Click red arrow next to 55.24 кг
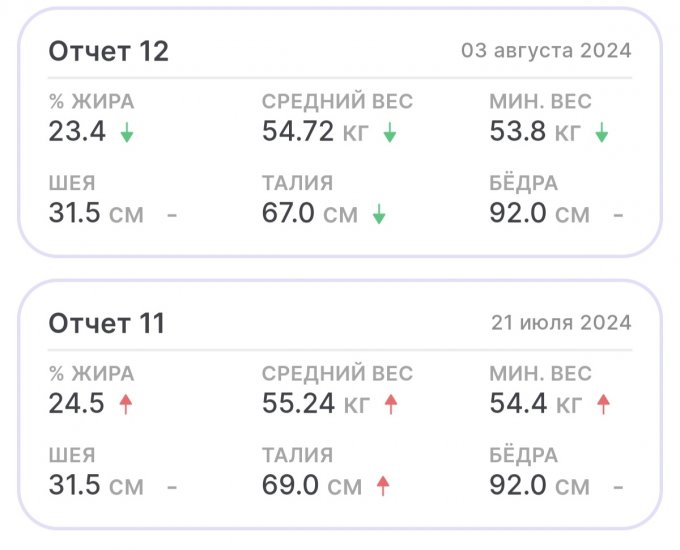Image resolution: width=680 pixels, height=550 pixels. [391, 405]
